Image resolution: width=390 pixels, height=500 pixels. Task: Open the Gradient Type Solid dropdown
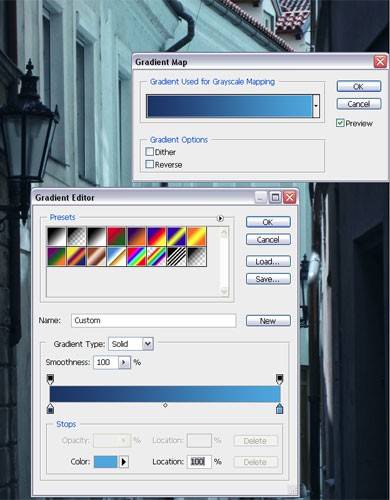coord(148,344)
